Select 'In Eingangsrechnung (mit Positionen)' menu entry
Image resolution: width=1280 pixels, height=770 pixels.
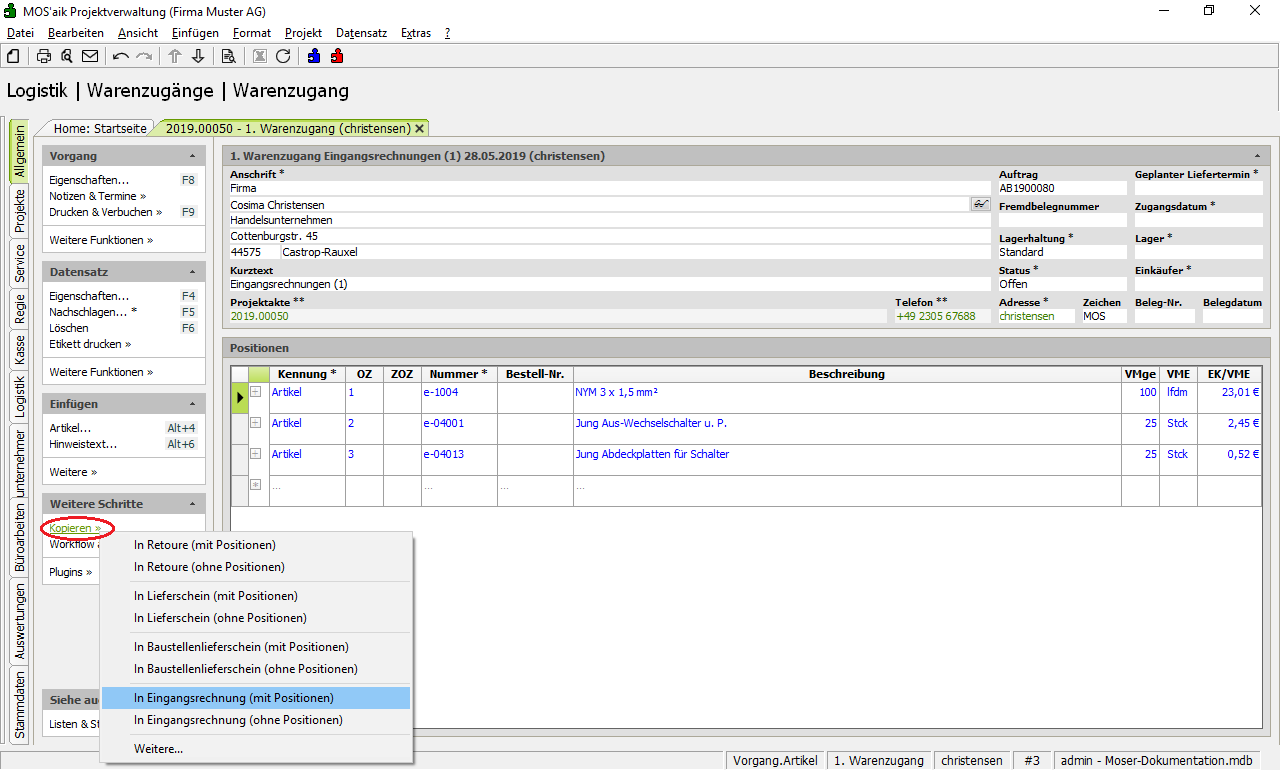(234, 698)
